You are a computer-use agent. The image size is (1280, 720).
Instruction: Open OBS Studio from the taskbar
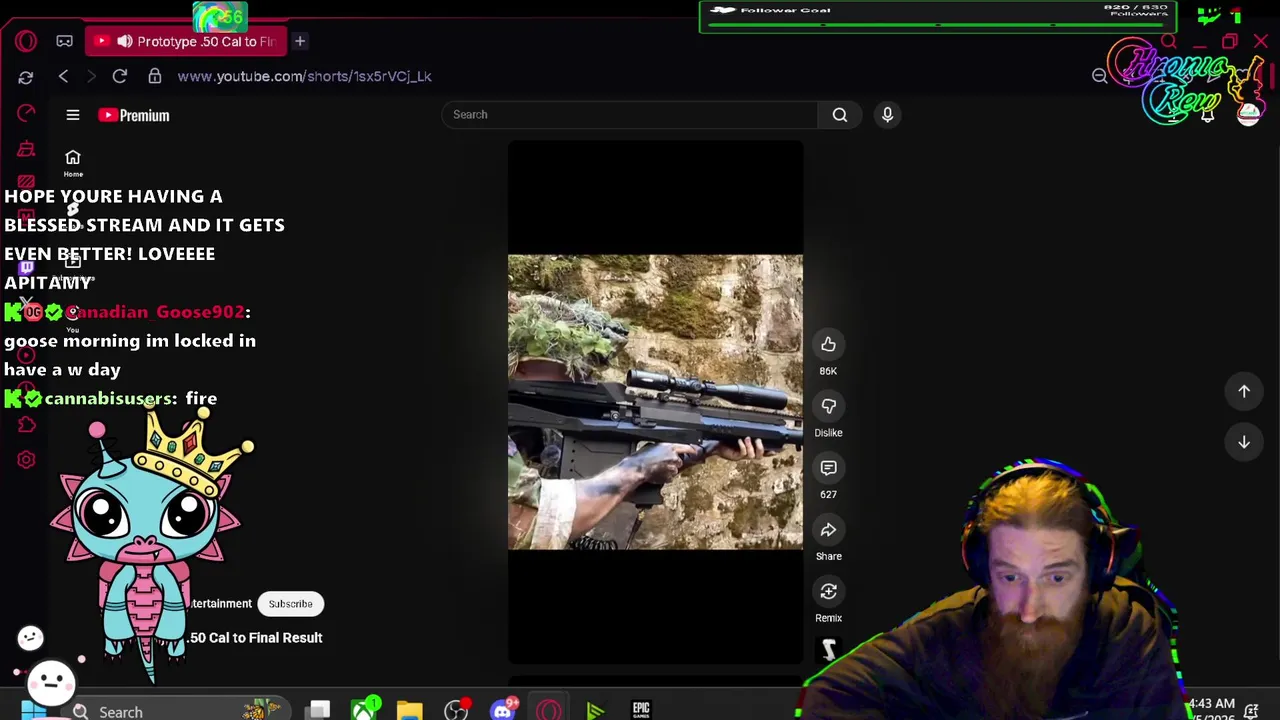click(x=457, y=710)
